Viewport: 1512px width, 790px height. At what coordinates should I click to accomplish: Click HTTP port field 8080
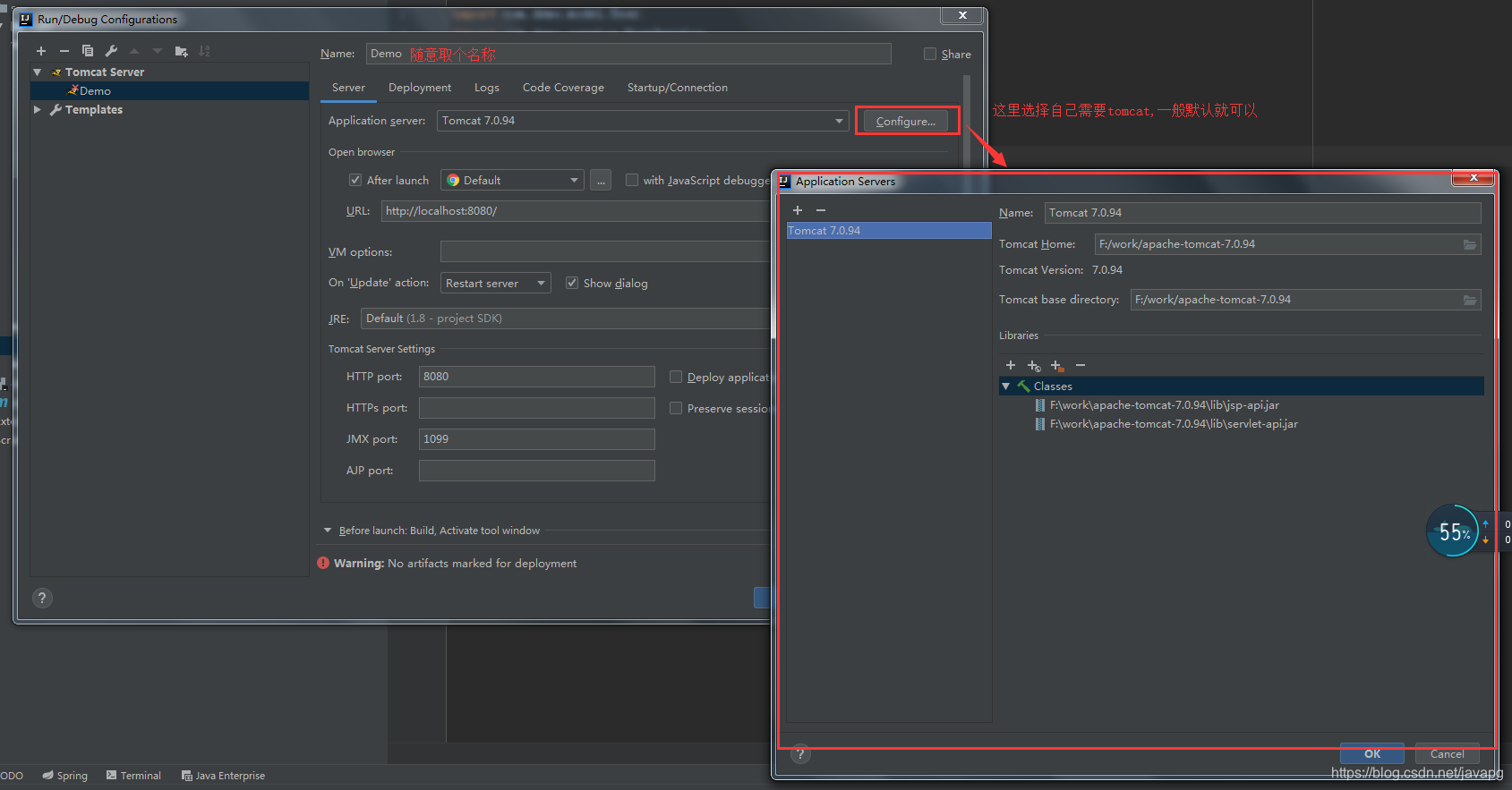coord(537,377)
